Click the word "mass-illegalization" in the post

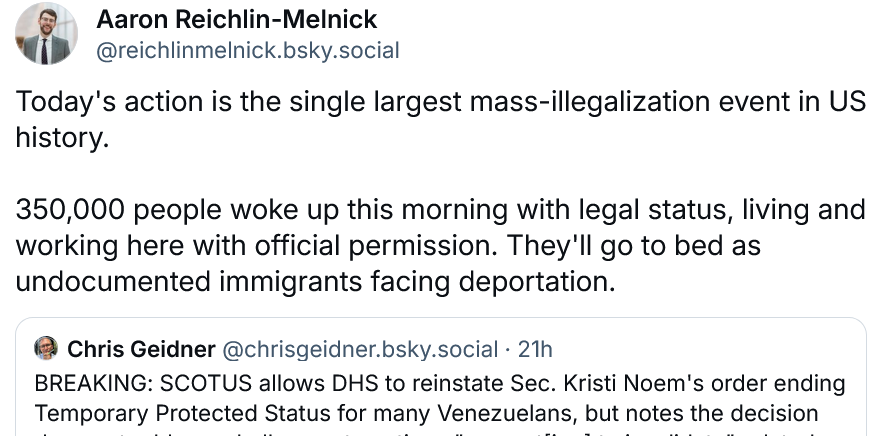[x=543, y=103]
